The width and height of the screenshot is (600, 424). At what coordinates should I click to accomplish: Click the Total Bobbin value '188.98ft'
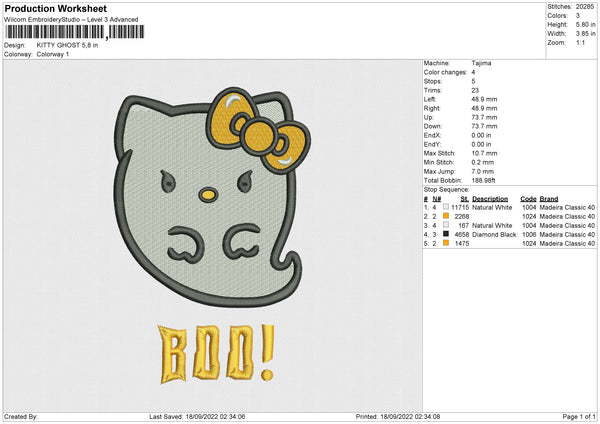click(483, 181)
